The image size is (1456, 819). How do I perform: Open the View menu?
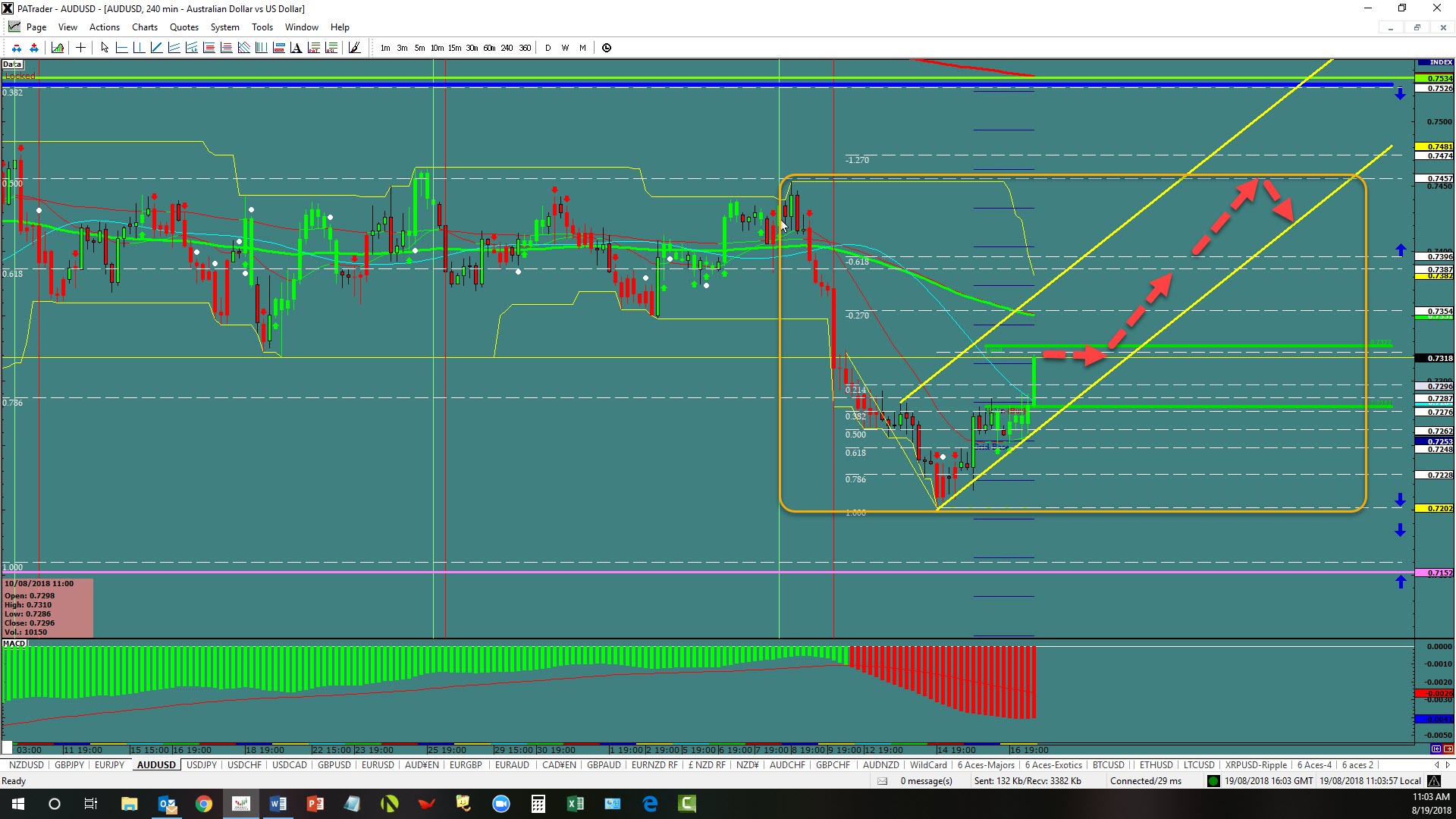pos(67,27)
